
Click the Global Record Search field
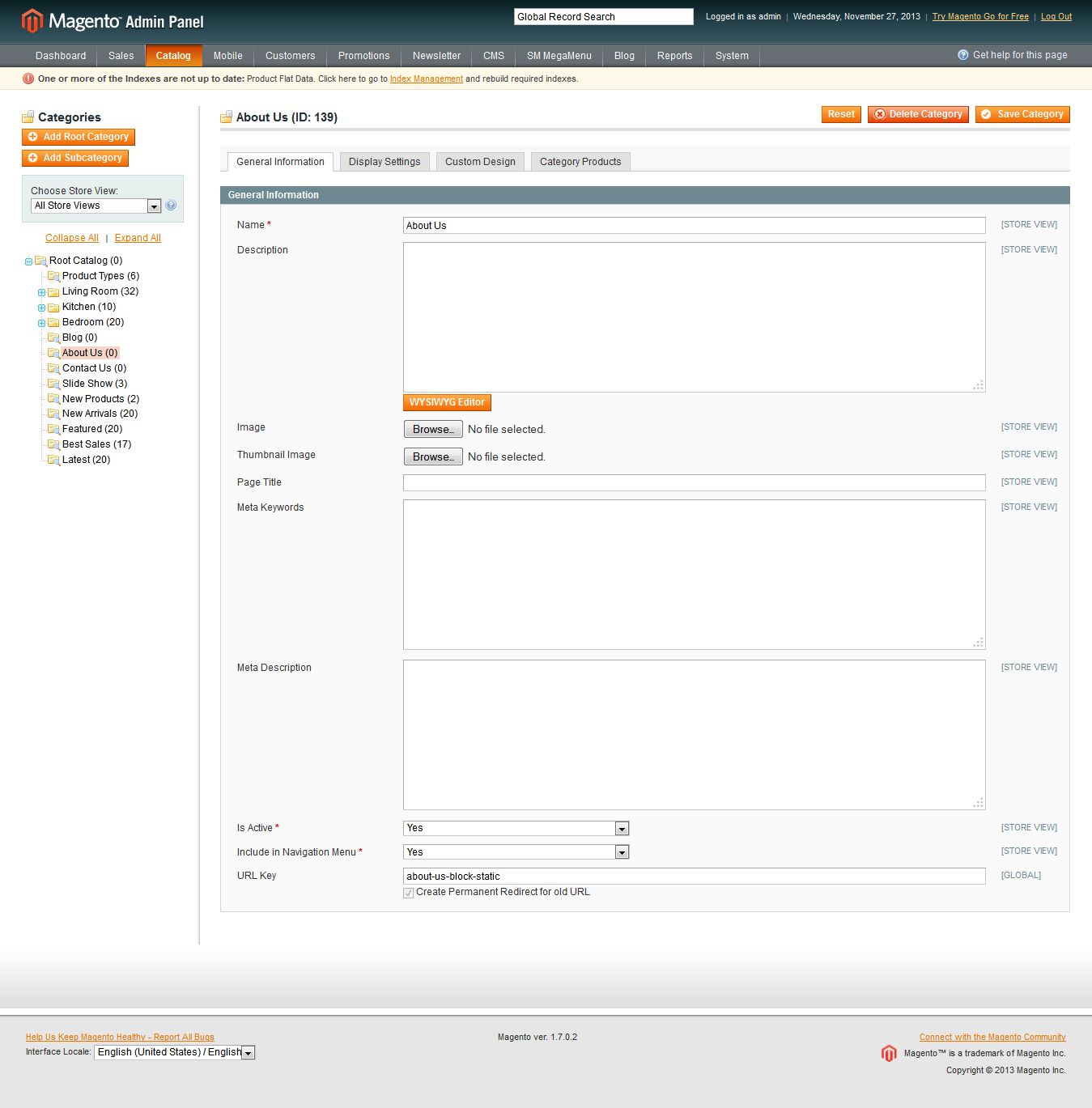[604, 16]
